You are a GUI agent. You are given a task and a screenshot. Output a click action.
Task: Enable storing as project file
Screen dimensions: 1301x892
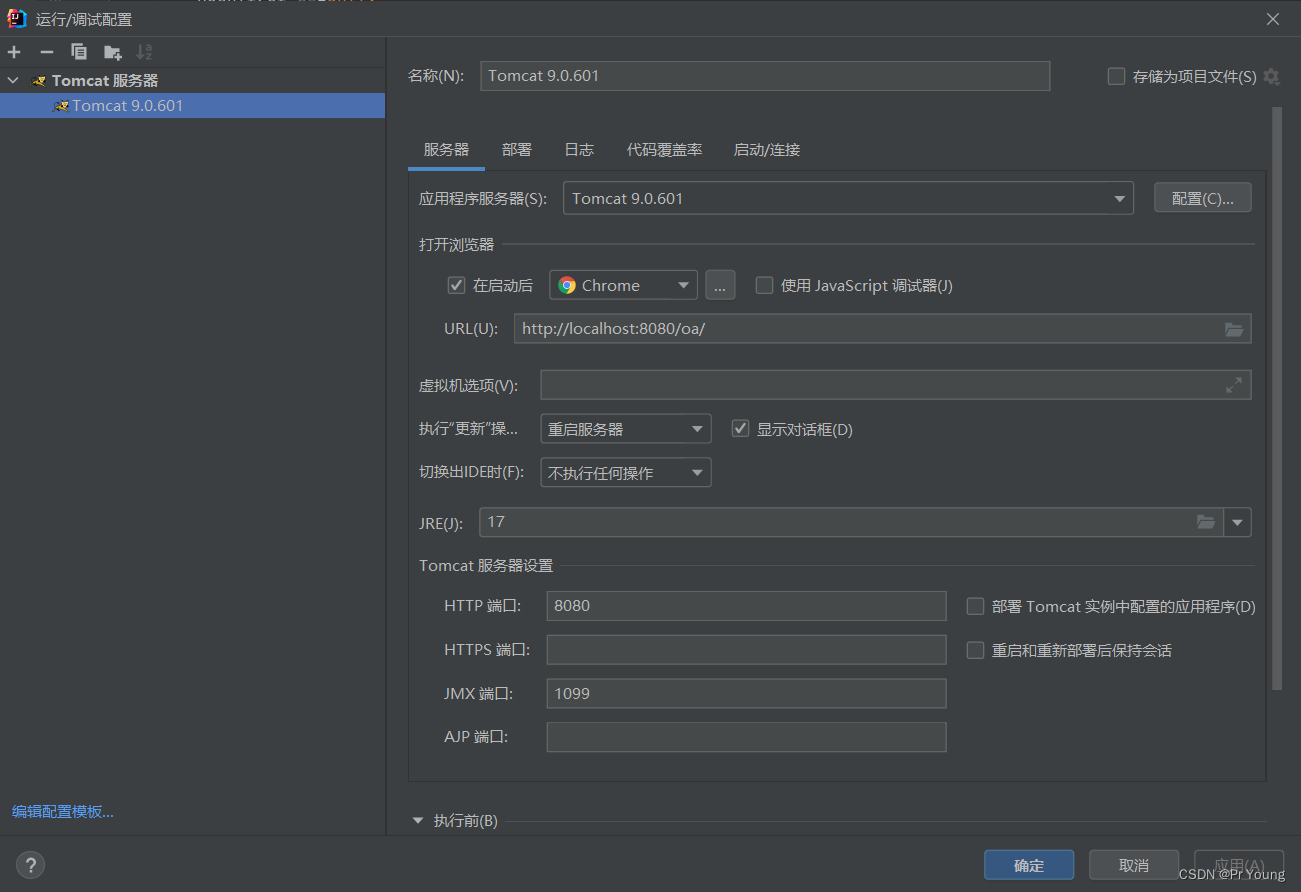(x=1115, y=76)
